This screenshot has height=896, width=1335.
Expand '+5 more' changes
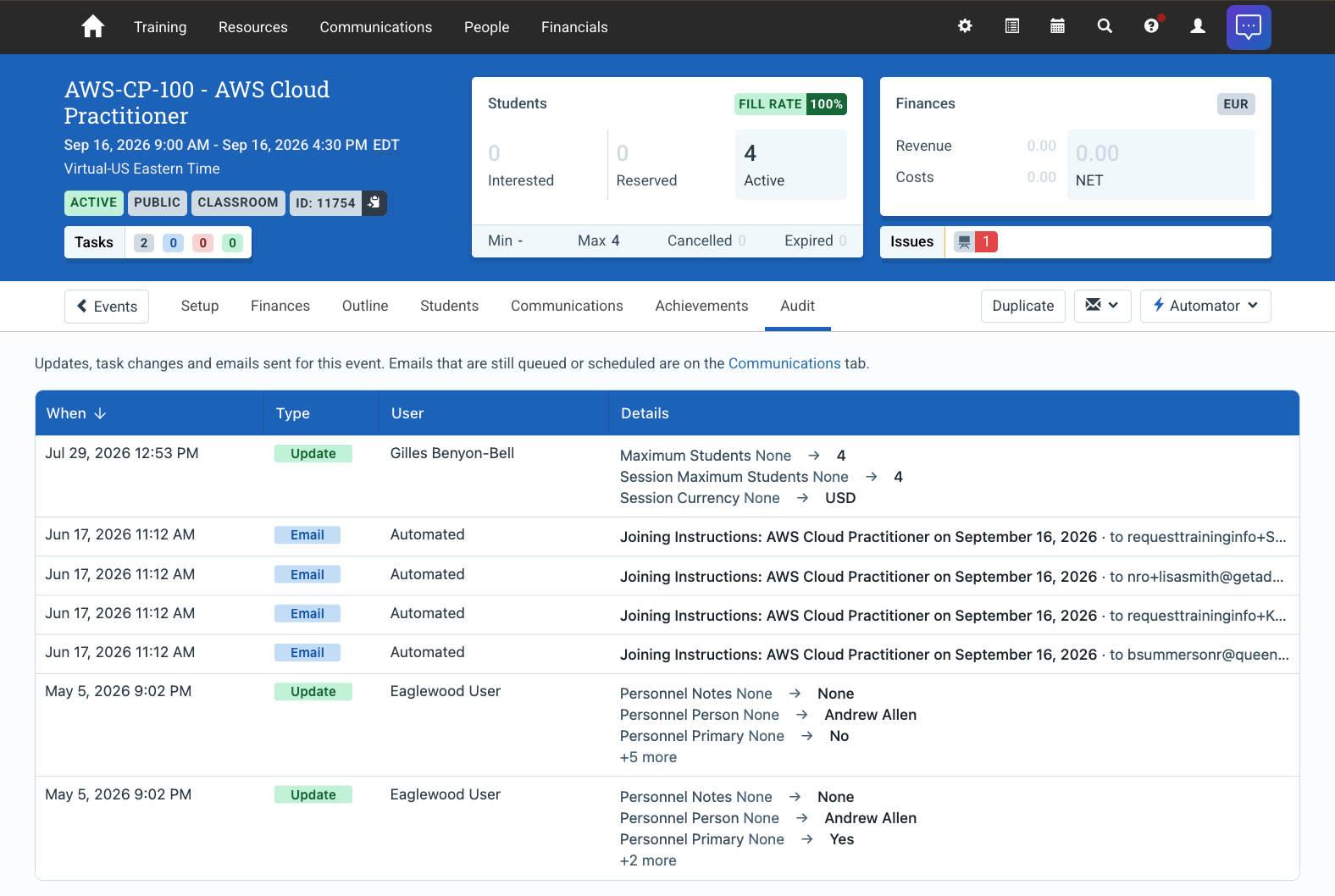(648, 757)
